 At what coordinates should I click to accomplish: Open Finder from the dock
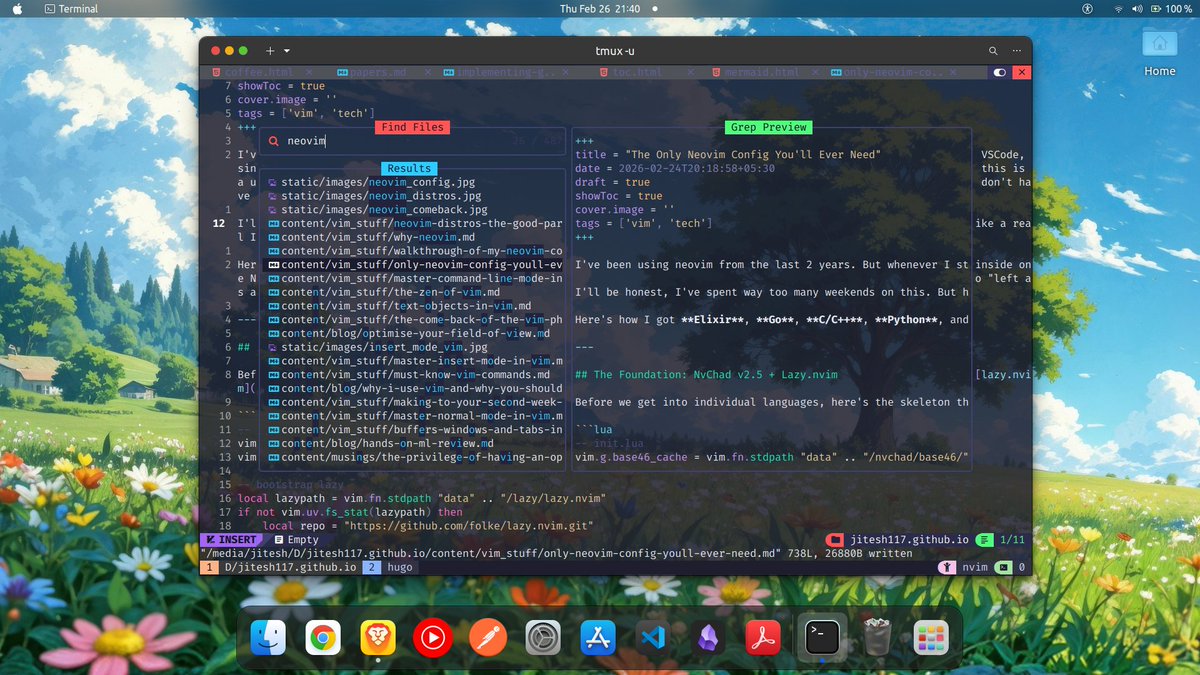point(268,636)
